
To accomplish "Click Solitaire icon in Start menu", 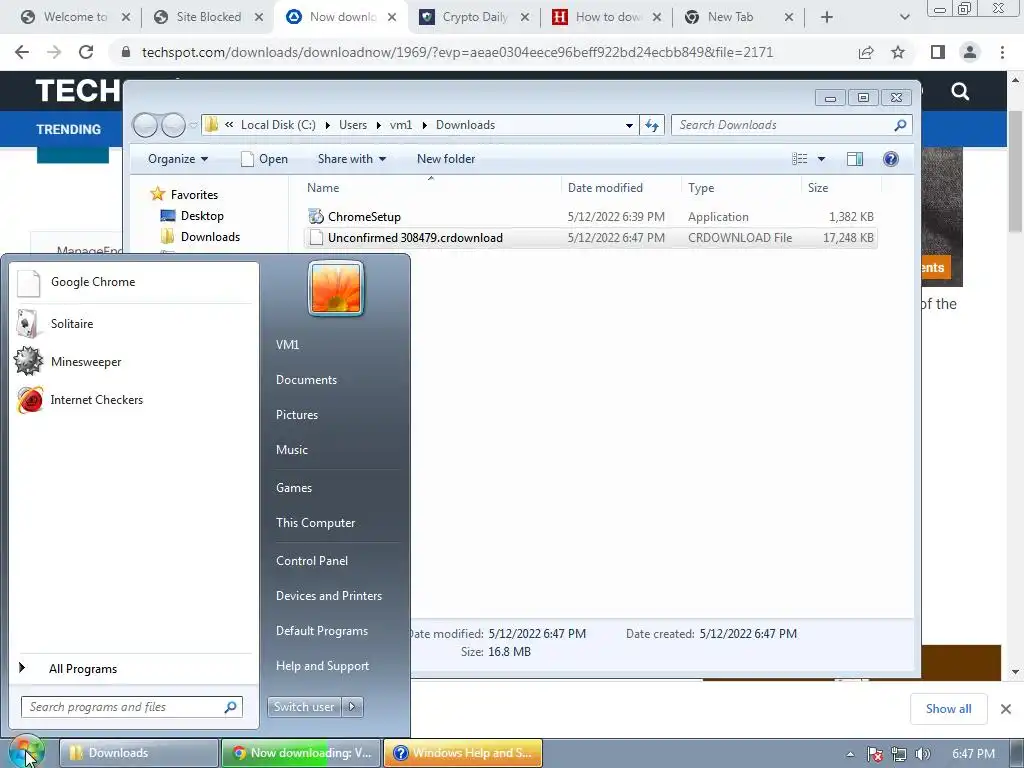I will point(27,324).
